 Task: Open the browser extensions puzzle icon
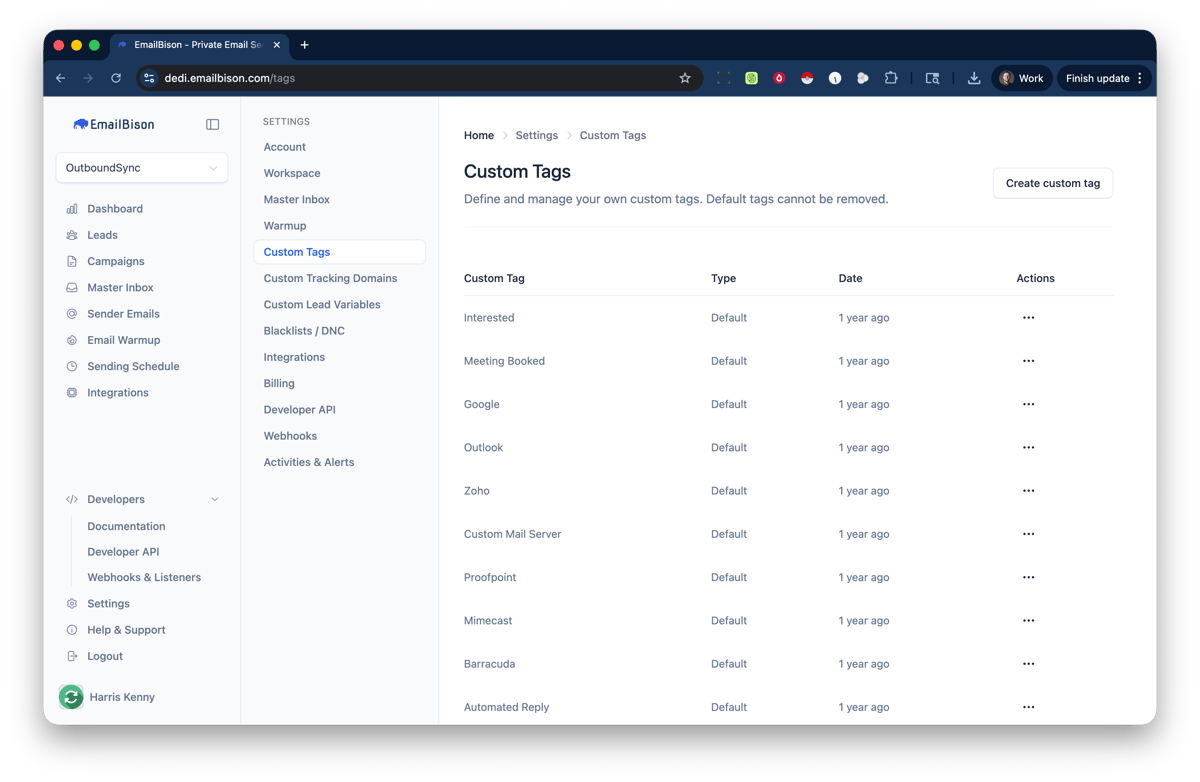point(891,78)
